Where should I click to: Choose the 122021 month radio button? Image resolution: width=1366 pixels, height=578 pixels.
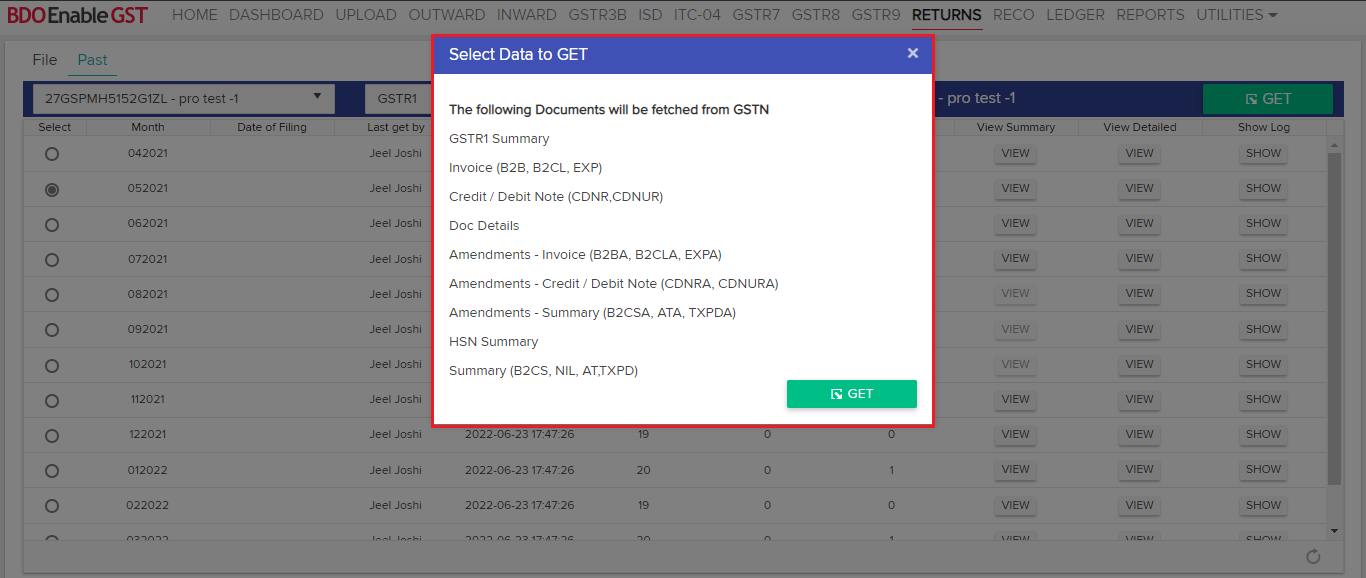pos(52,435)
